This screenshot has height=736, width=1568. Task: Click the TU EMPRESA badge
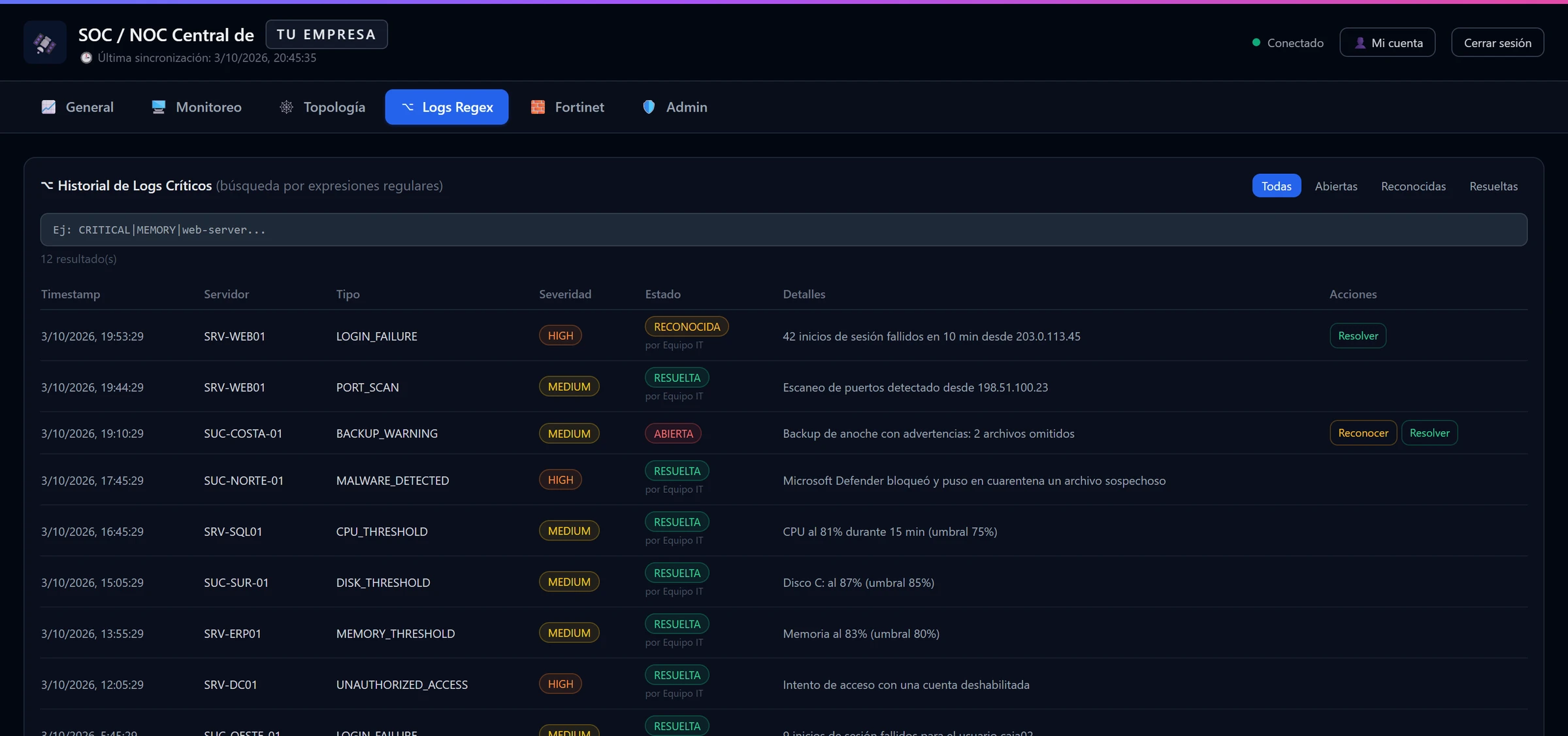[327, 35]
